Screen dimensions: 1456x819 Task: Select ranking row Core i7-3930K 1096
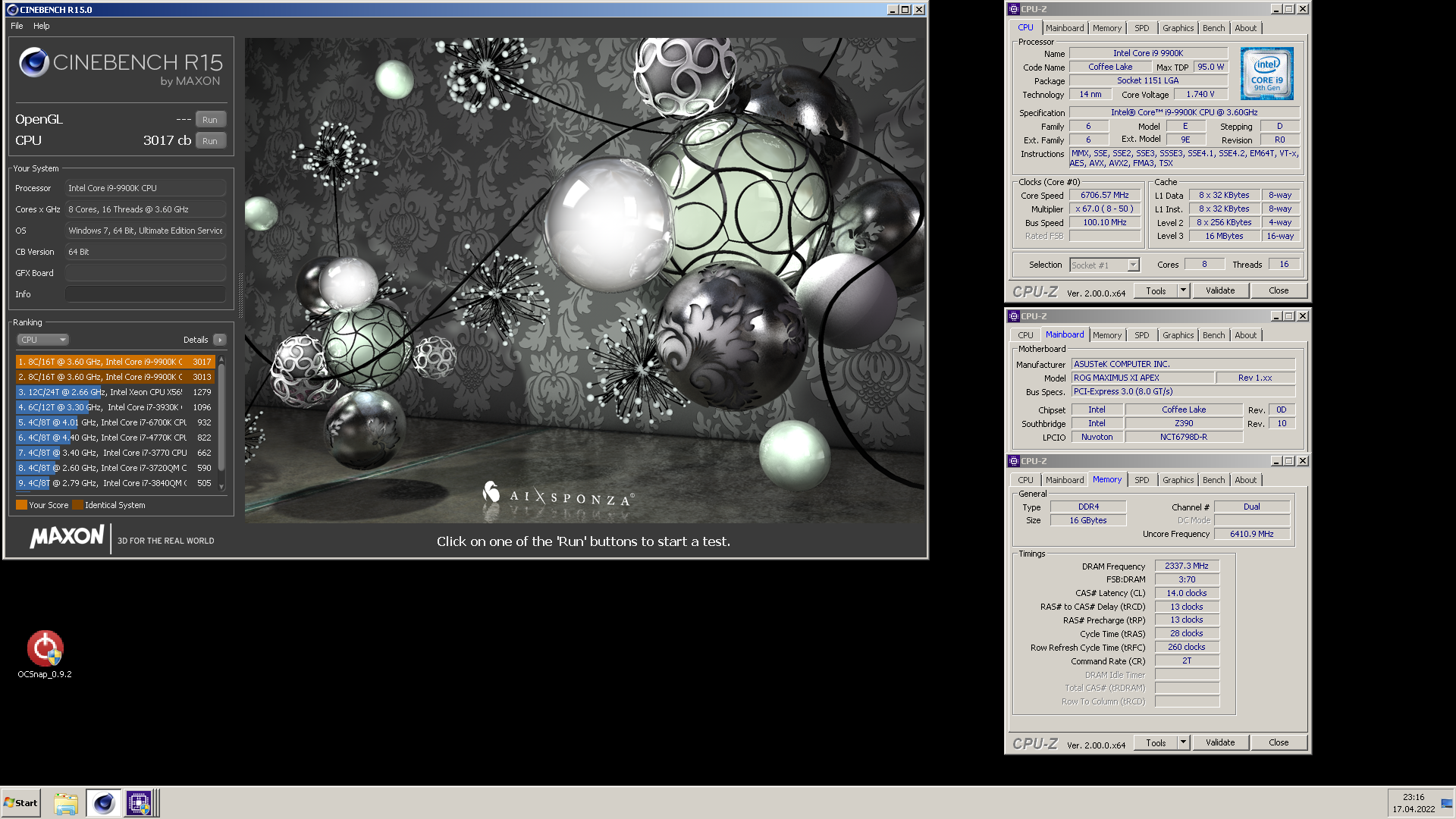(115, 407)
